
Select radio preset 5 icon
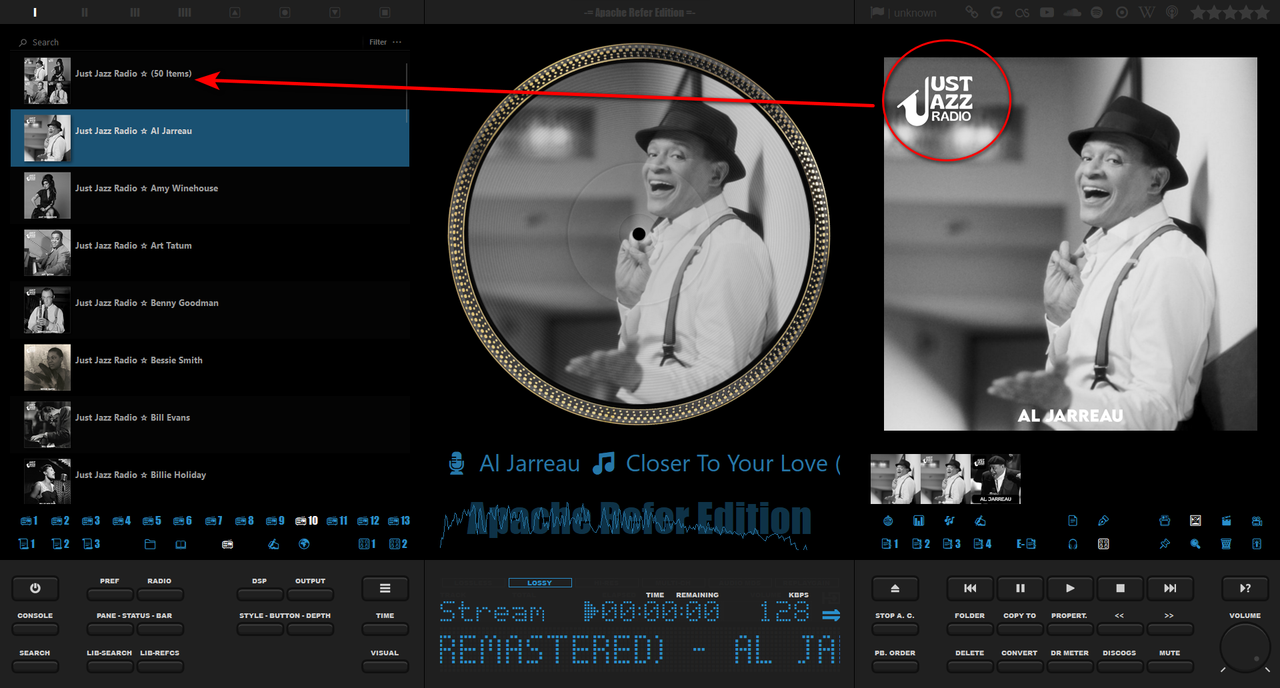[x=152, y=521]
